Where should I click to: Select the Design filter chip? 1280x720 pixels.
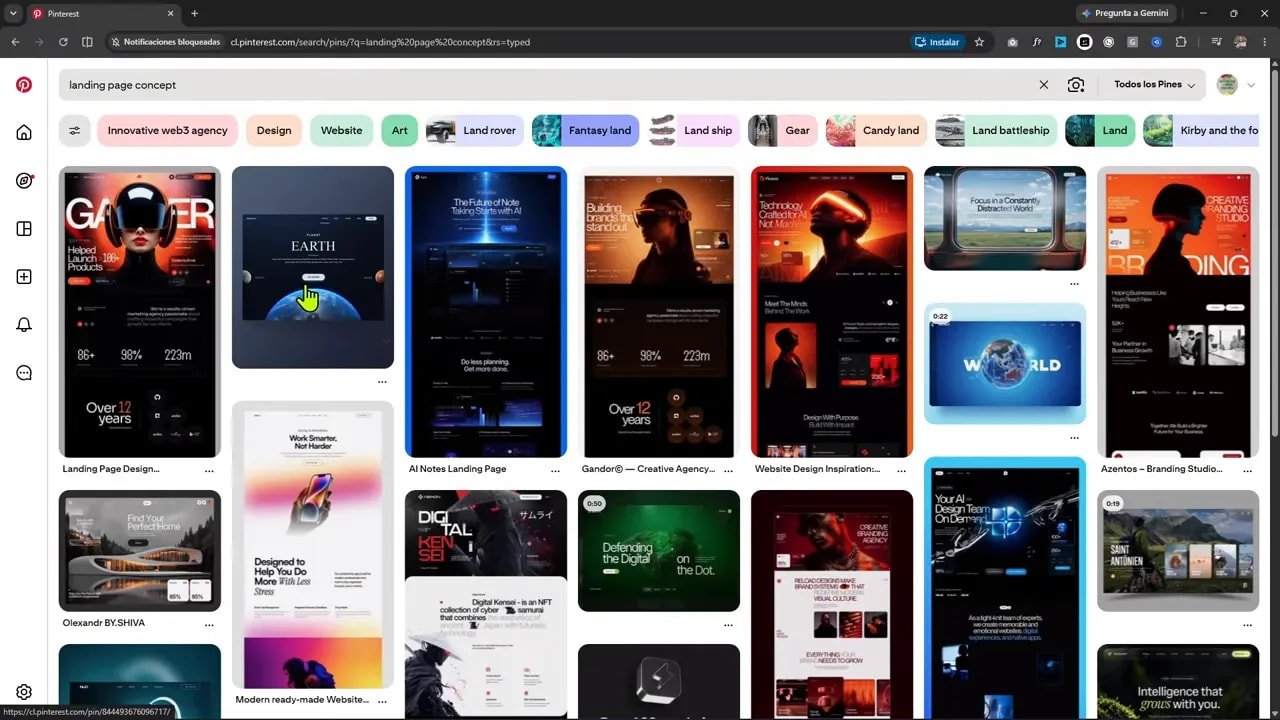click(x=274, y=130)
